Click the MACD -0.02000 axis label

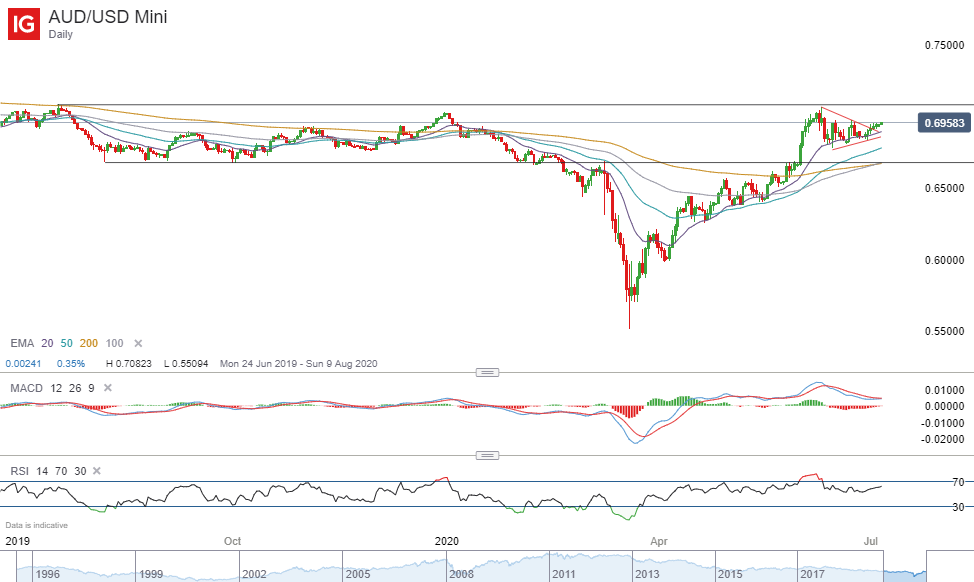[x=942, y=439]
